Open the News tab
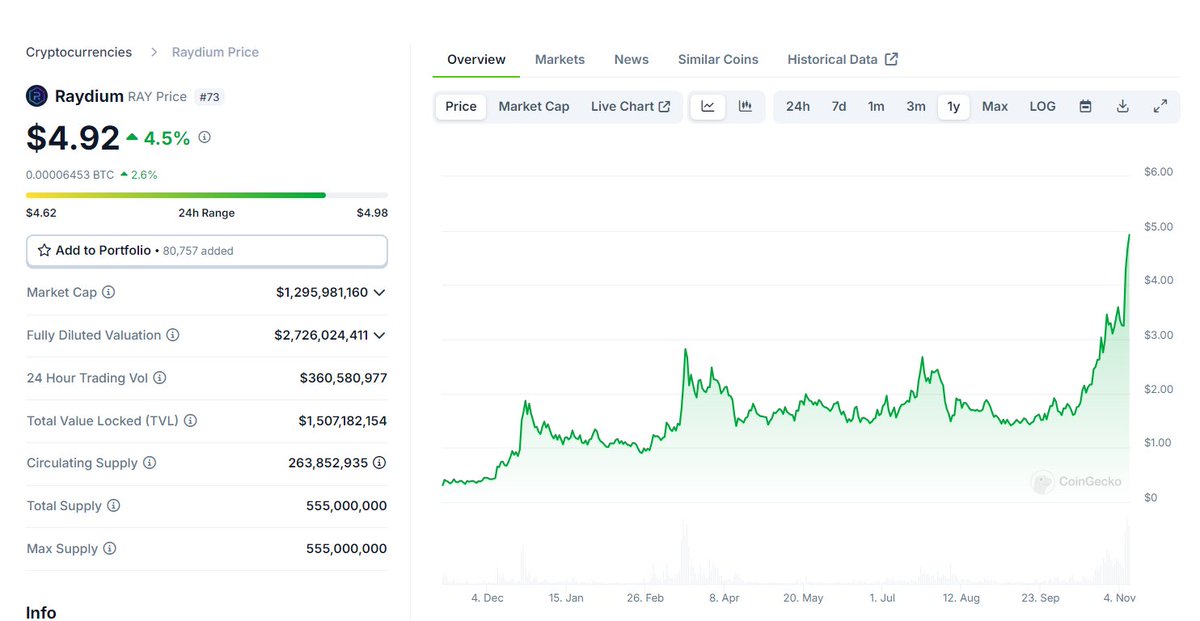The image size is (1200, 621). pyautogui.click(x=631, y=59)
